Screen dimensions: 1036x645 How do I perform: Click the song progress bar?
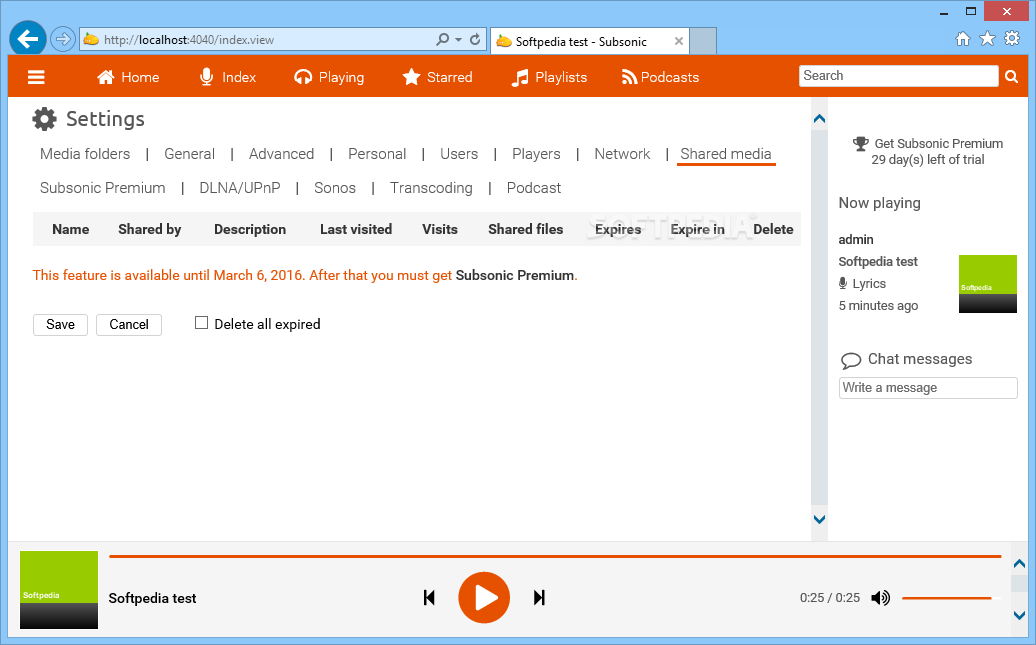point(555,556)
